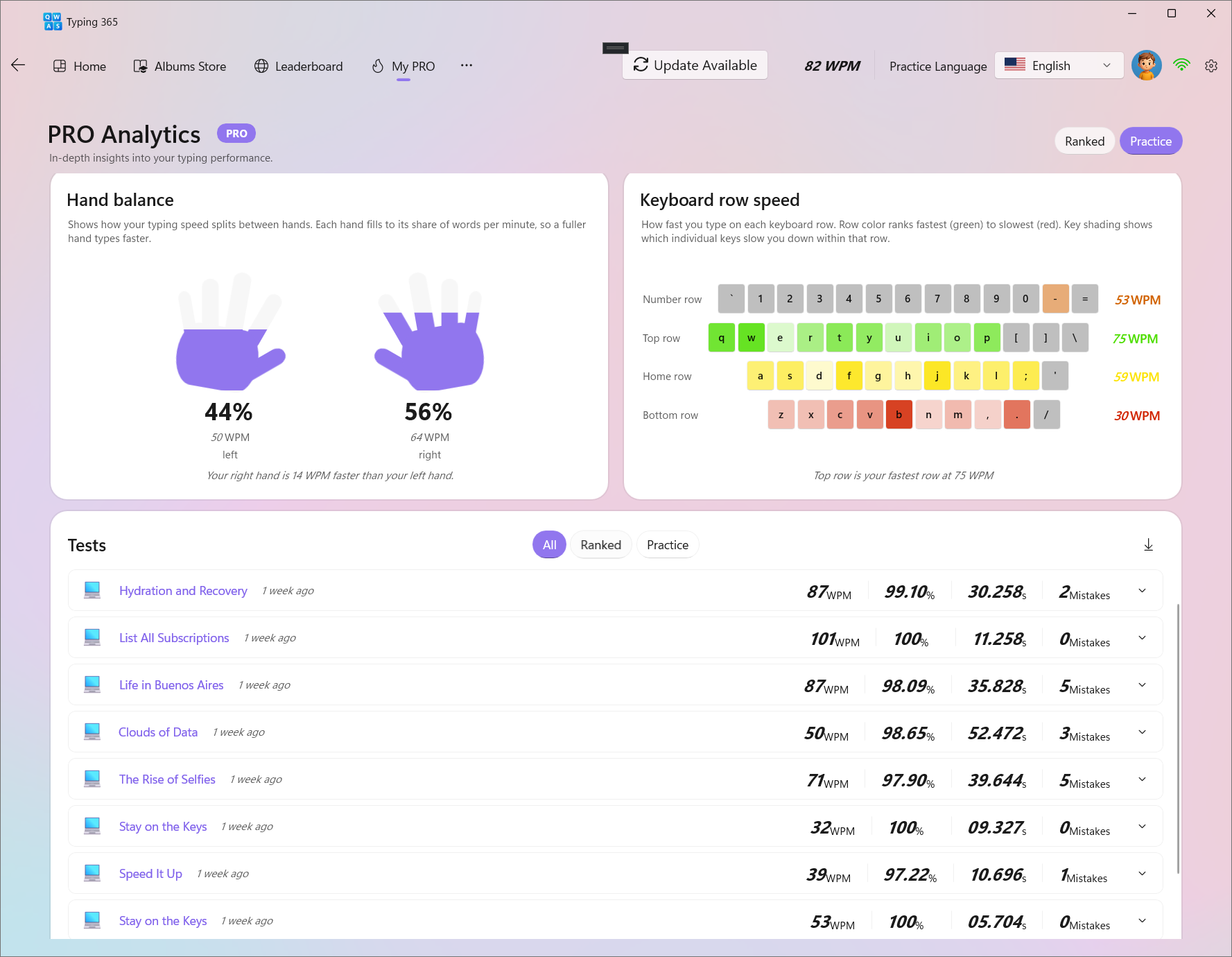Click the Update Available button
The height and width of the screenshot is (957, 1232).
(695, 65)
